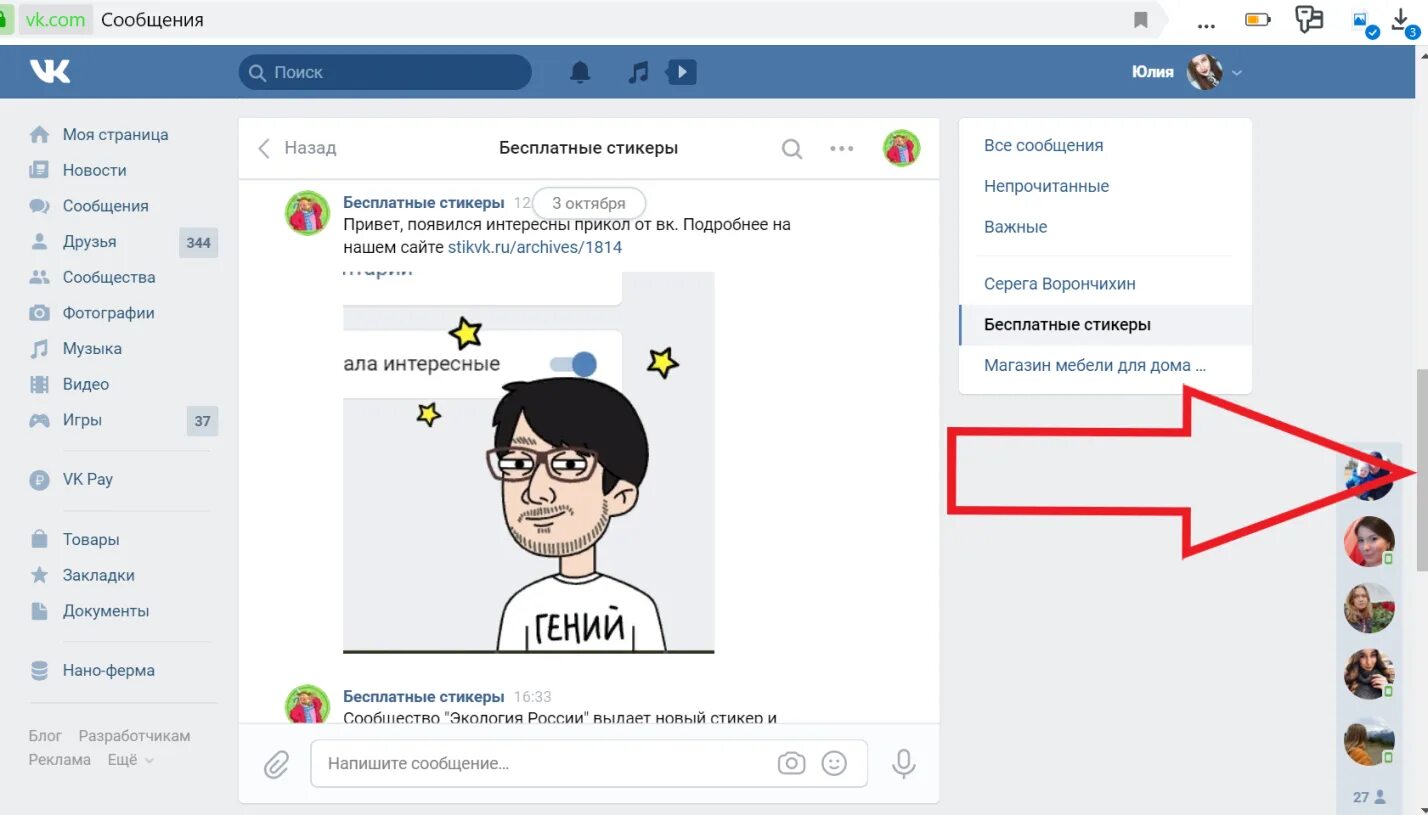The image size is (1428, 815).
Task: Open notifications bell icon
Action: 580,72
